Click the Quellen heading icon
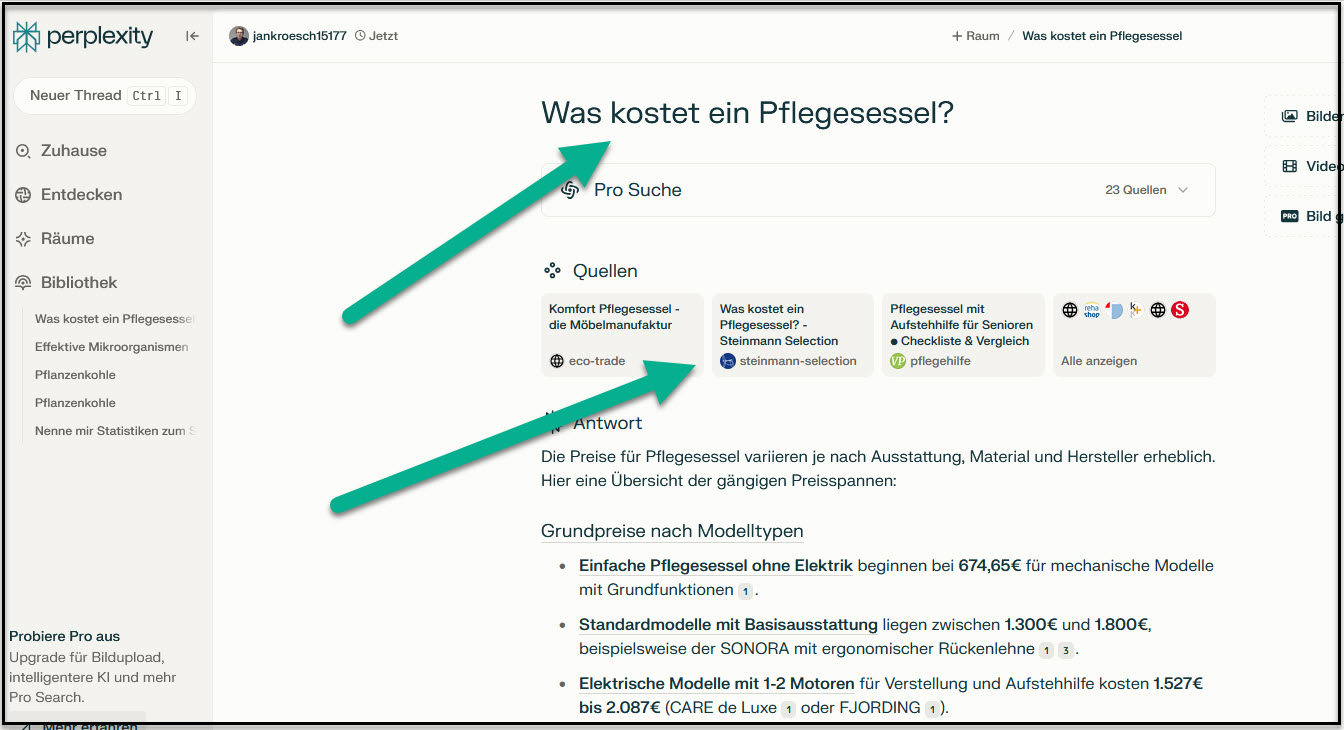 click(x=552, y=271)
